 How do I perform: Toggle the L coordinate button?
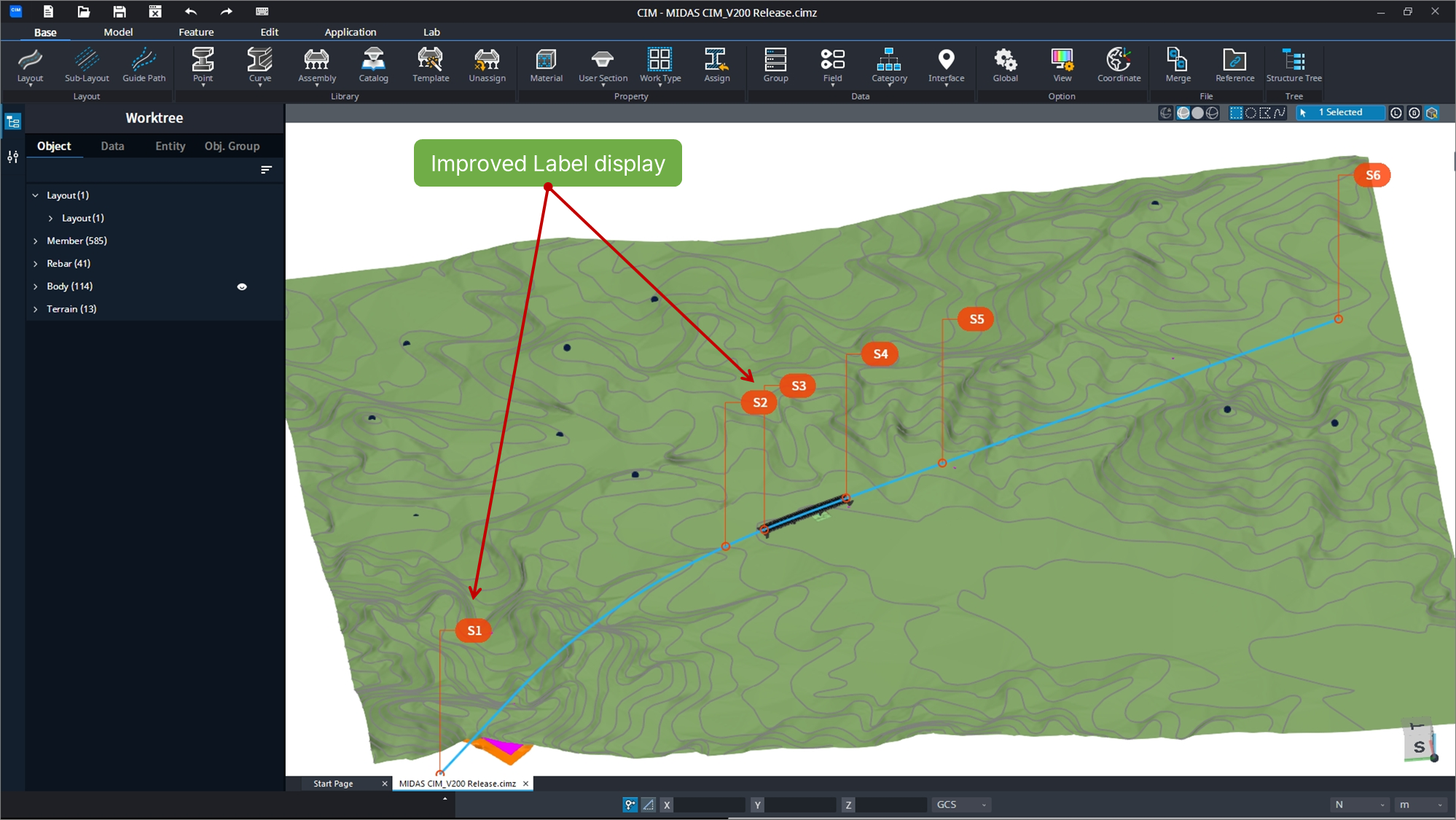[x=1396, y=113]
